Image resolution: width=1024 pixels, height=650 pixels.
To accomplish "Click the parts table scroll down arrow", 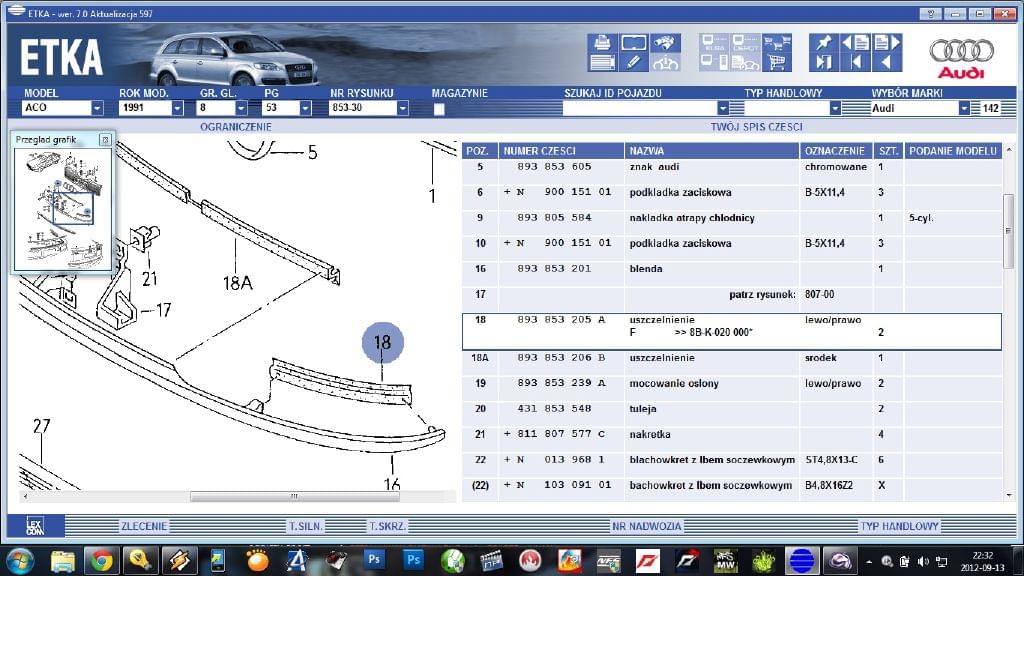I will point(1009,496).
